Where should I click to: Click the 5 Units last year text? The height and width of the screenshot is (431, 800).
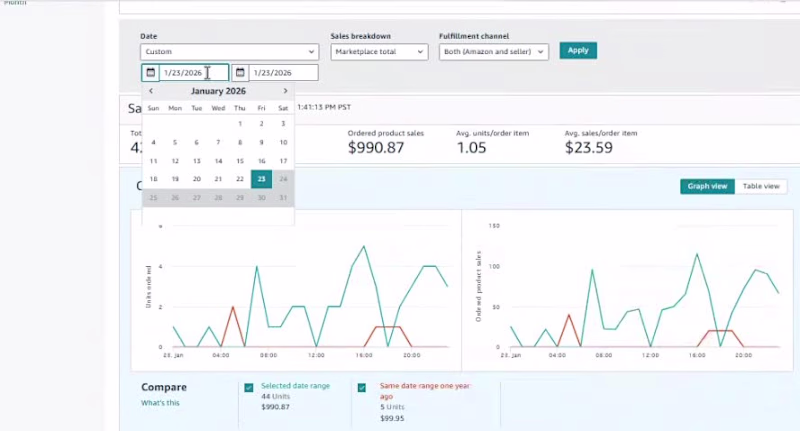pyautogui.click(x=392, y=407)
